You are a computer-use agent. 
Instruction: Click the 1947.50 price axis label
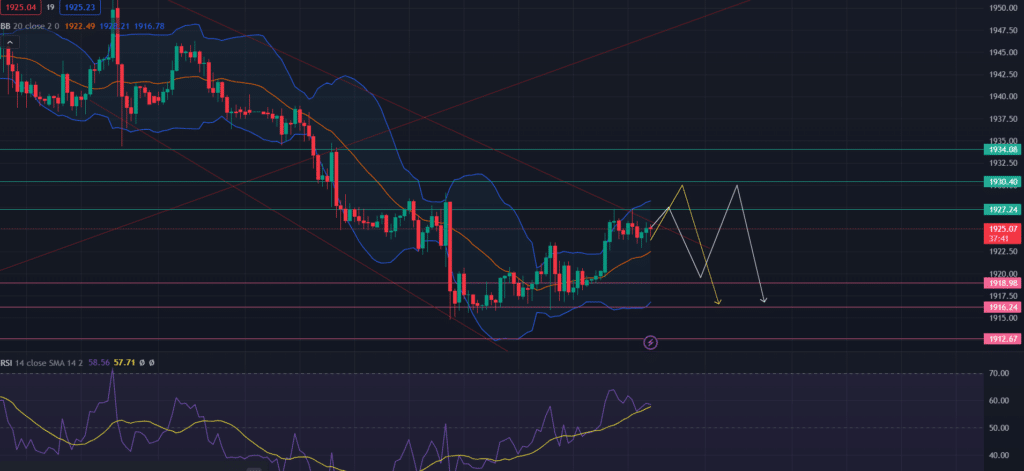point(1004,30)
